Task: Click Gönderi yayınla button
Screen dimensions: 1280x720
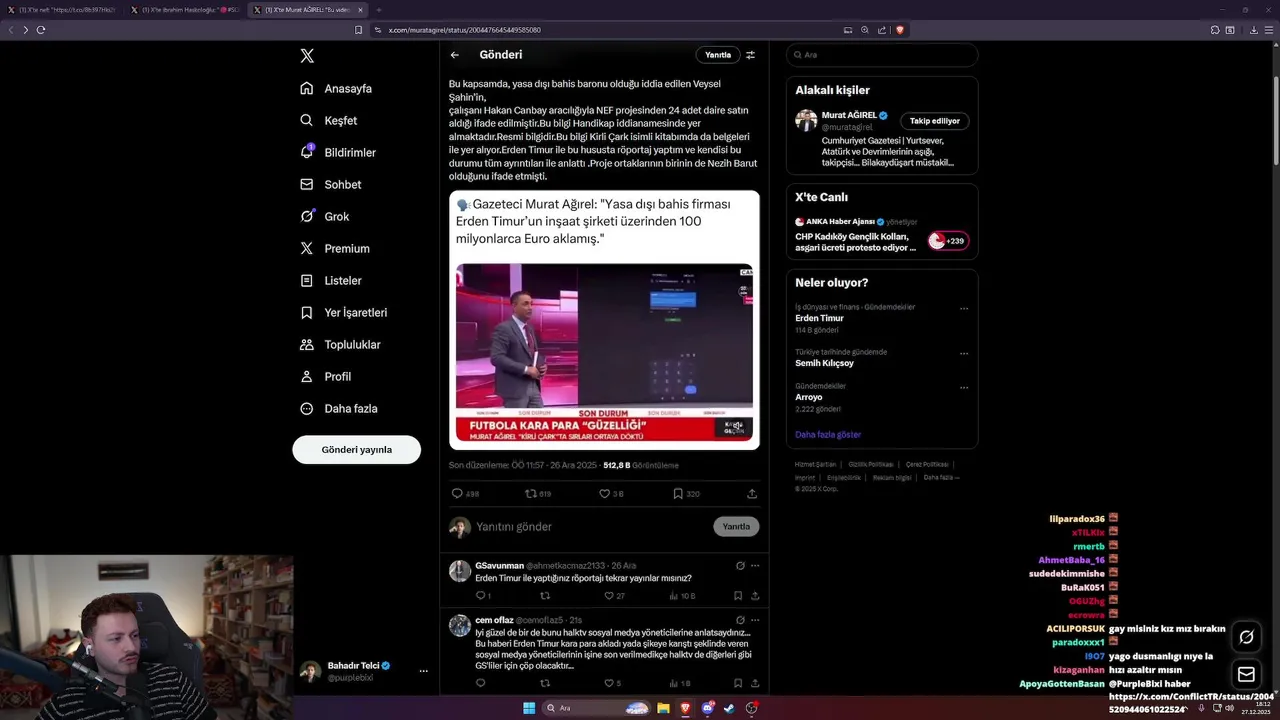Action: (356, 449)
